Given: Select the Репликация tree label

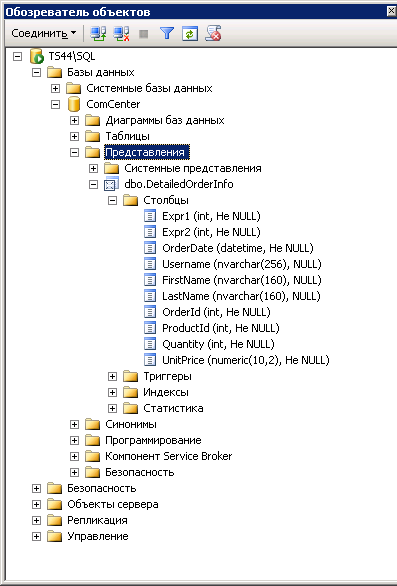Looking at the screenshot, I should (98, 521).
